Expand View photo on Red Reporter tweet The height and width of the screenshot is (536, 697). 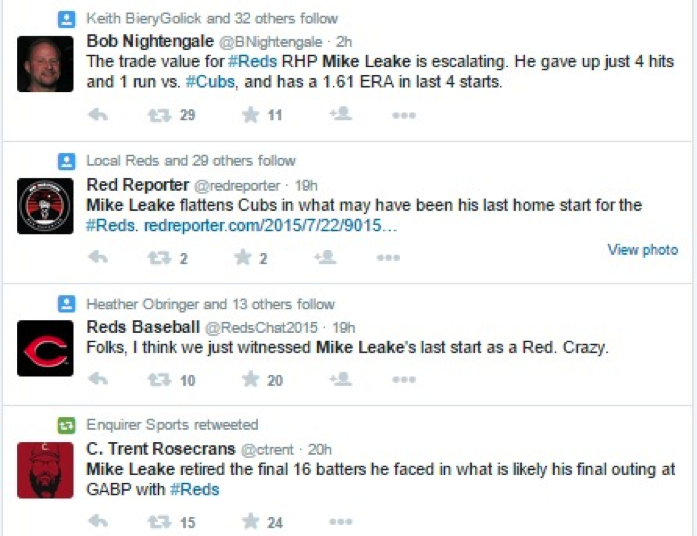click(x=642, y=250)
